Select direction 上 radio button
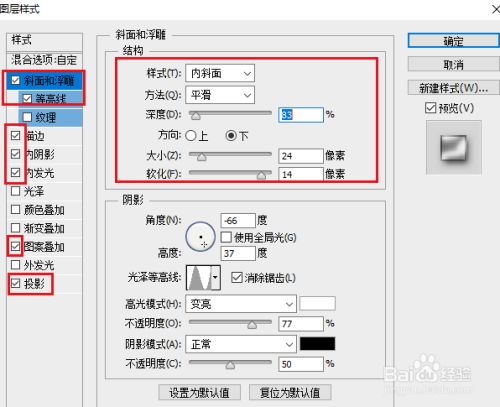Viewport: 500px width, 407px height. click(191, 136)
